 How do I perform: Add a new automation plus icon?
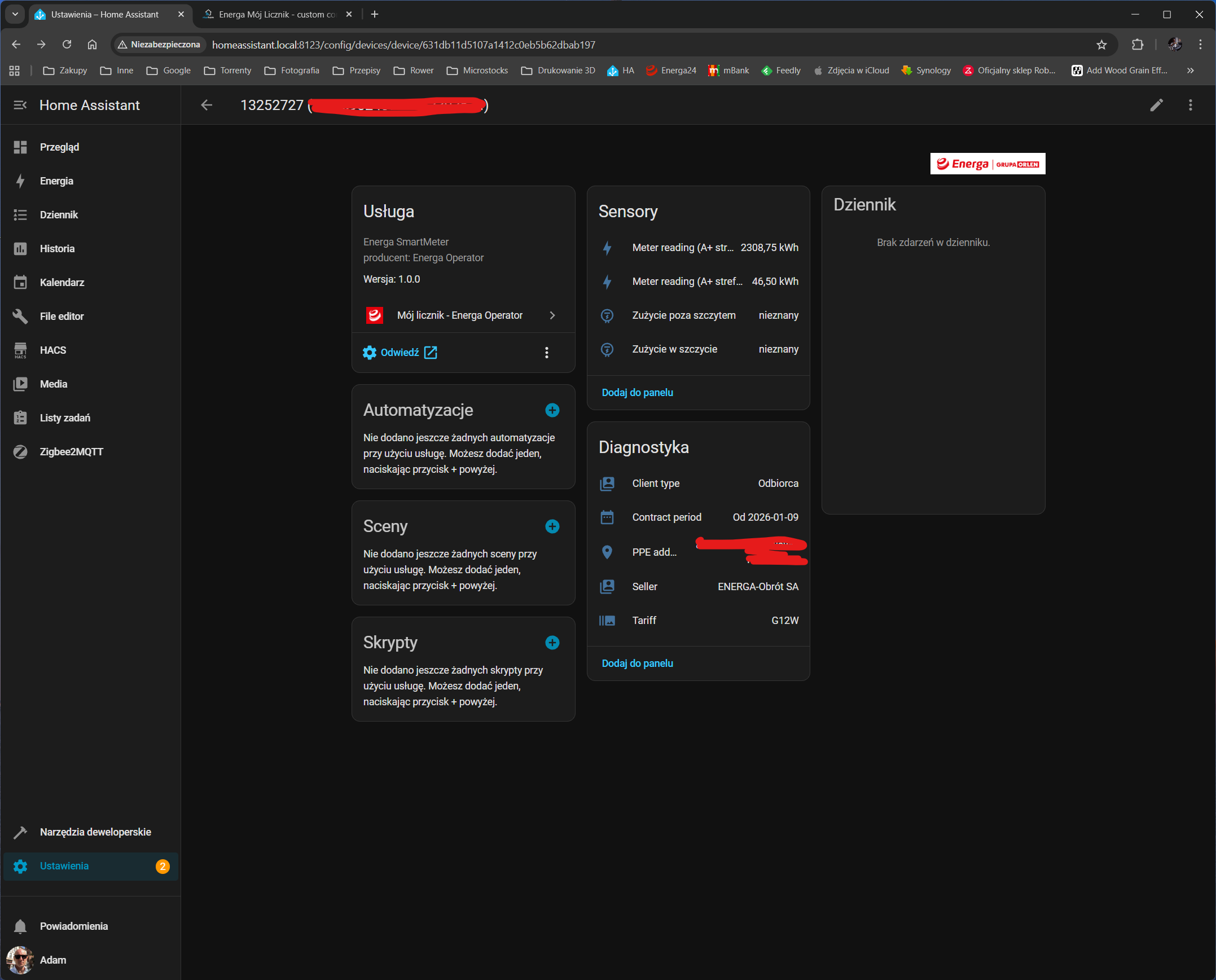pos(552,410)
